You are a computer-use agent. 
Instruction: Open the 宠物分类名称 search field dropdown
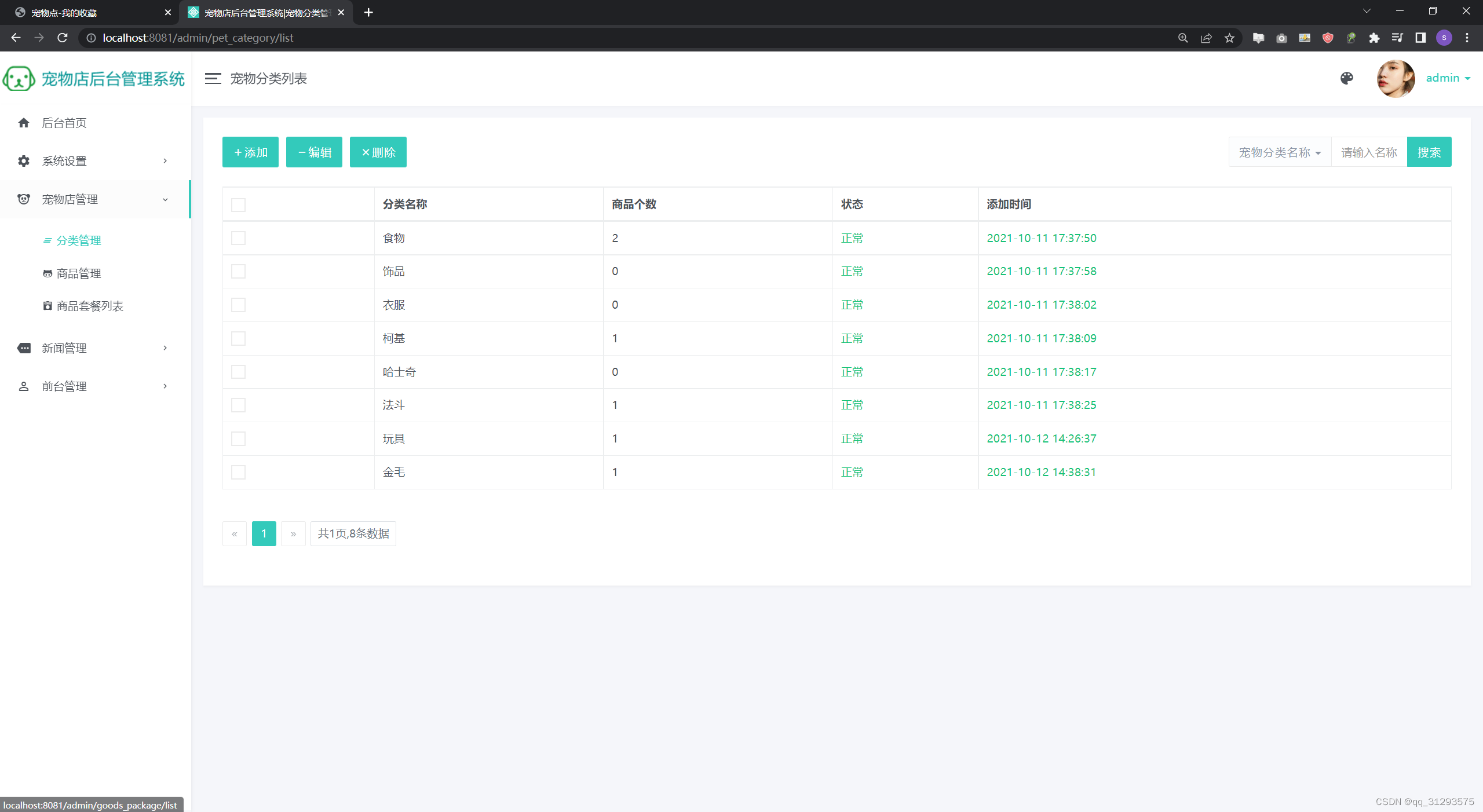coord(1280,152)
